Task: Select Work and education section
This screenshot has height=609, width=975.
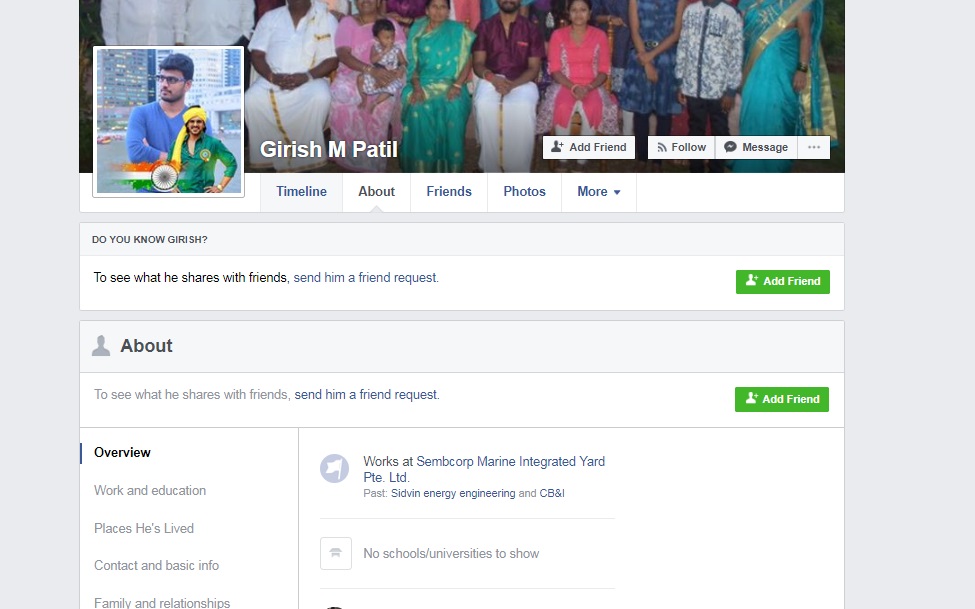Action: 150,490
